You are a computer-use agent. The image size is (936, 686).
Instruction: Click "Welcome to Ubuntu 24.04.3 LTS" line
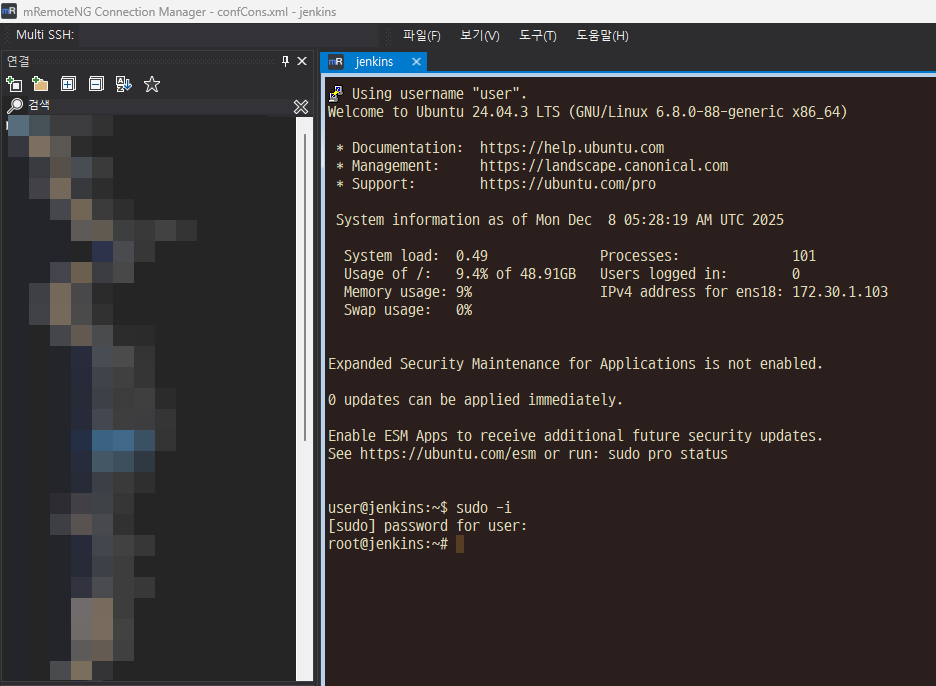(x=587, y=112)
